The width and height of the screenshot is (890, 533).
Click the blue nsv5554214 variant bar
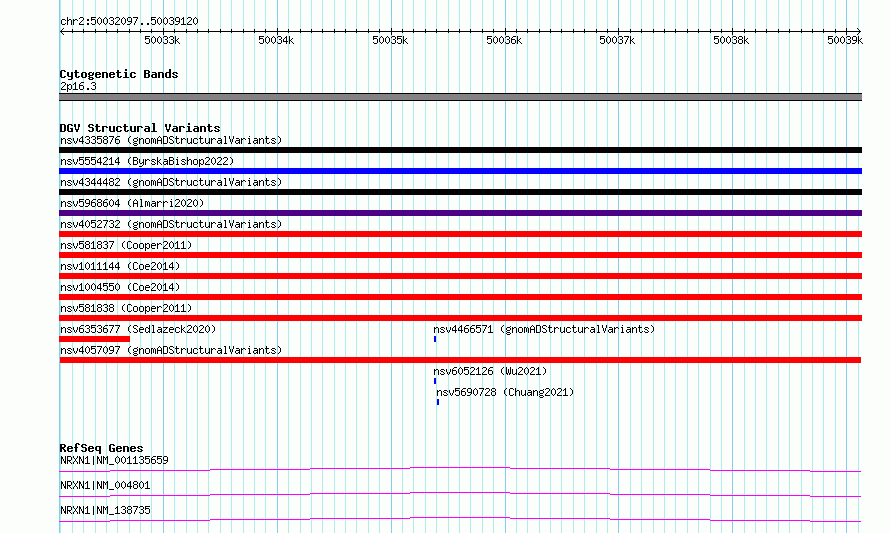(460, 171)
